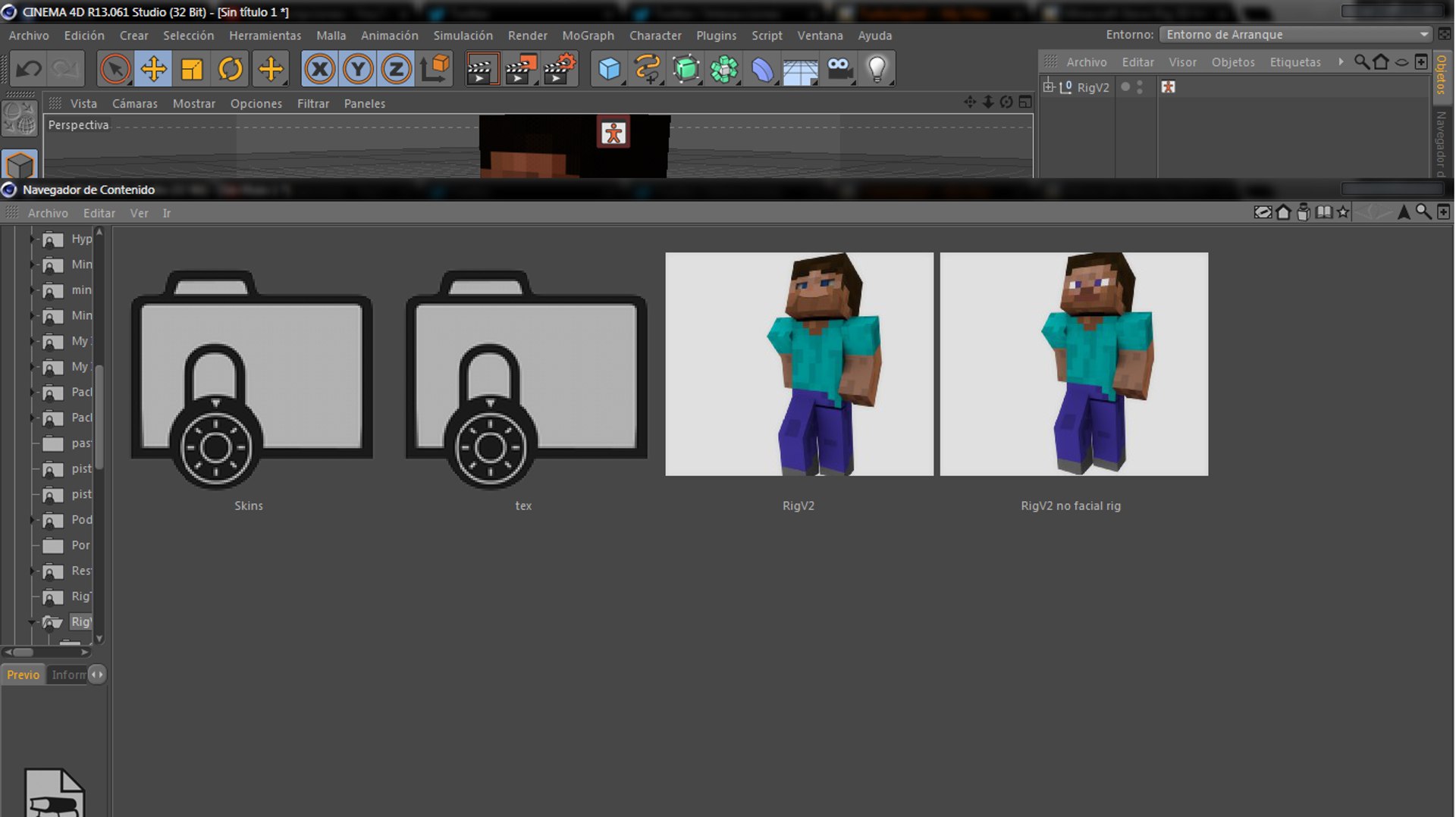Toggle X axis lock
The image size is (1456, 817).
point(319,69)
